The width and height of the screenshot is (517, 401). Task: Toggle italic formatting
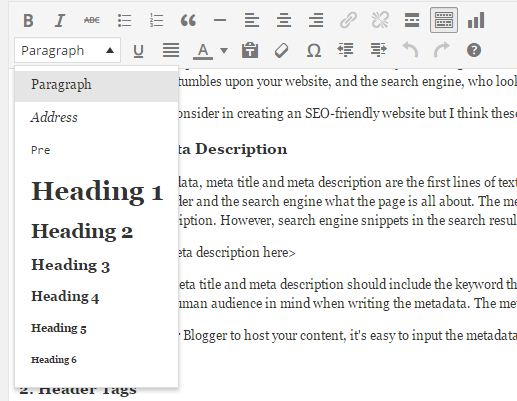pyautogui.click(x=60, y=21)
